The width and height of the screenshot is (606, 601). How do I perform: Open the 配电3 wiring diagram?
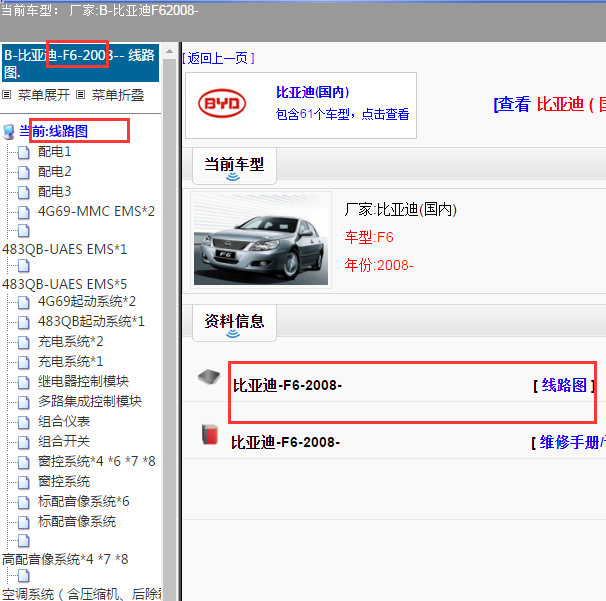[54, 192]
